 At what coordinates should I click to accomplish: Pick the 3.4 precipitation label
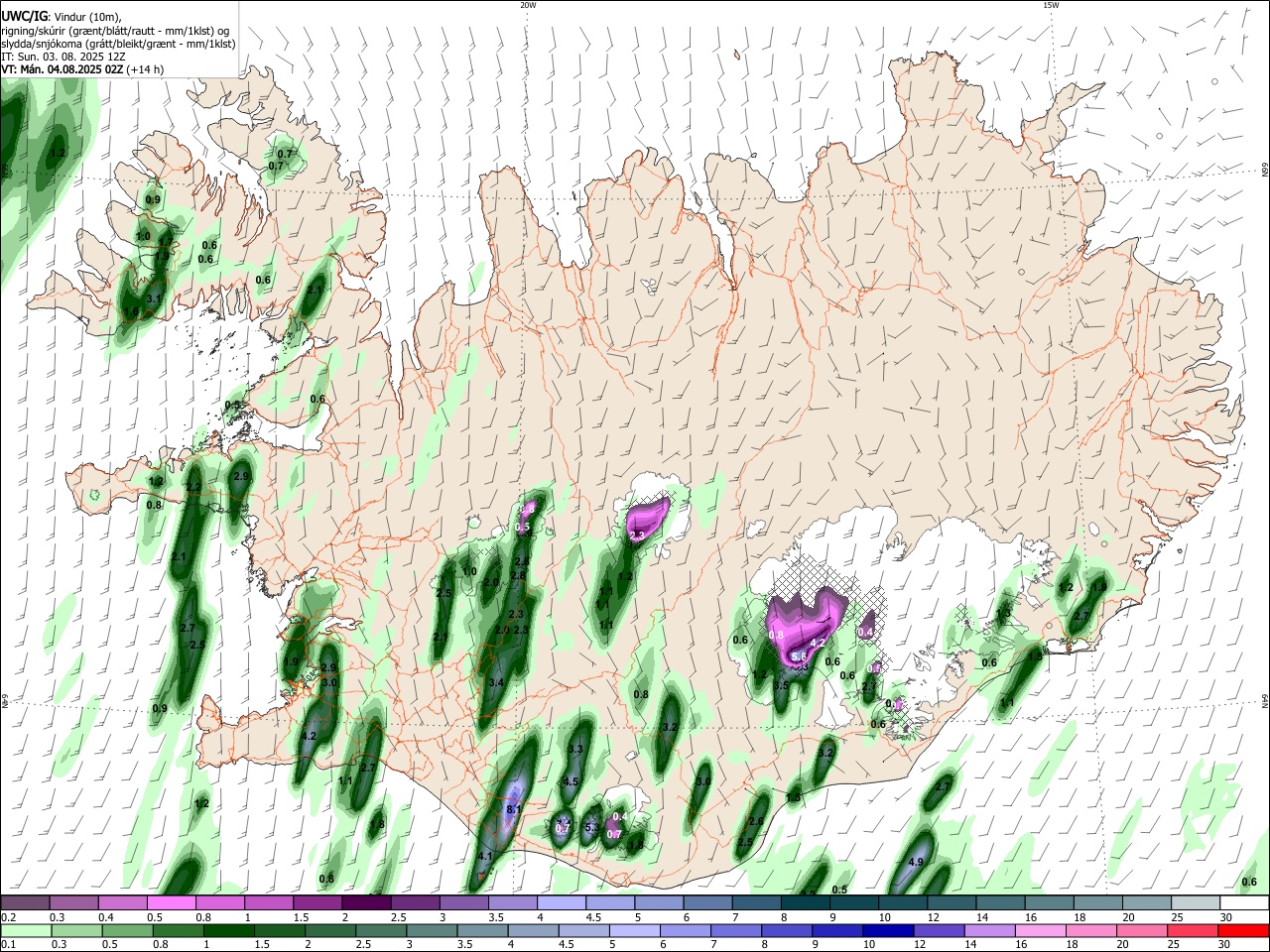tap(497, 682)
